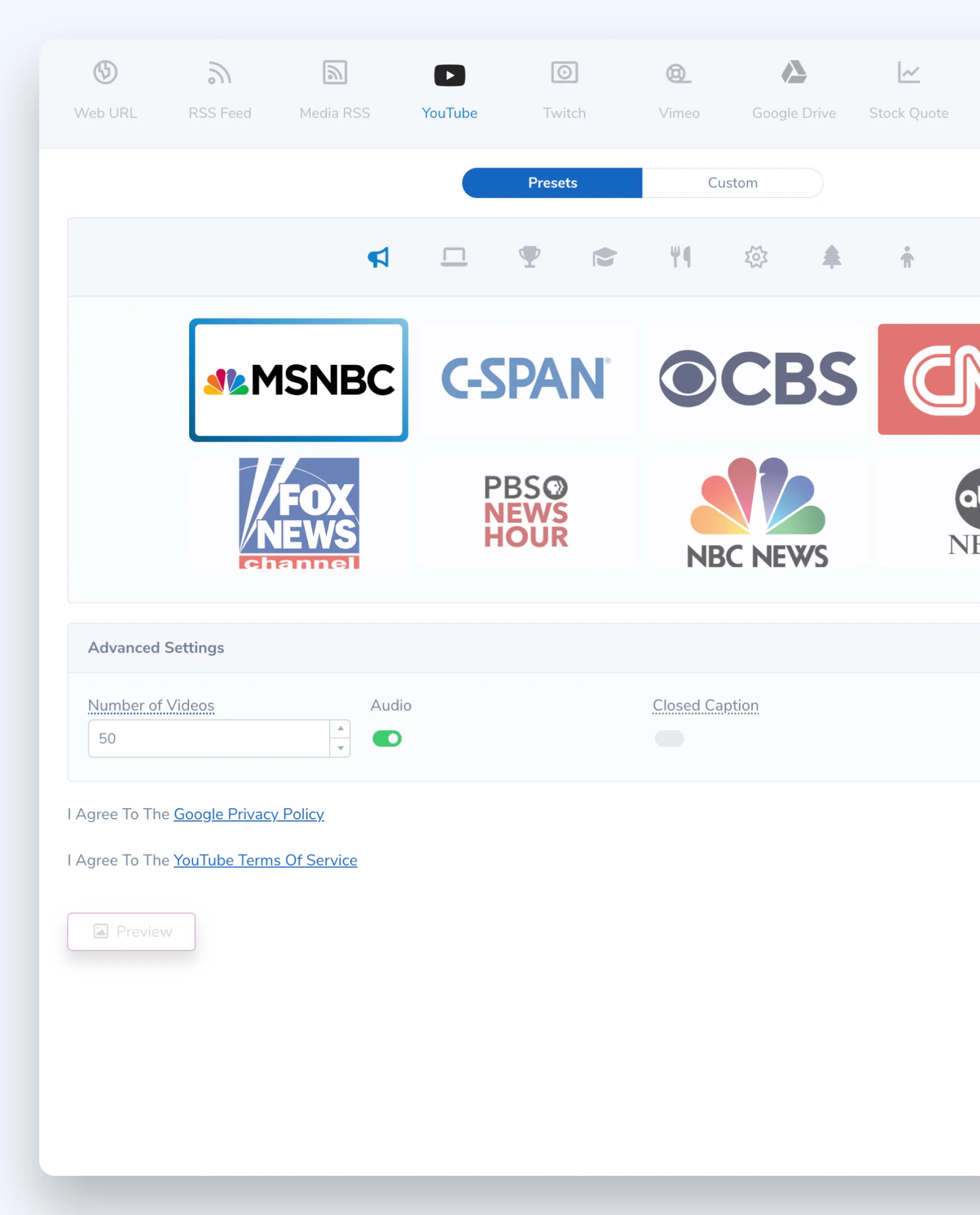Select the CNN preset channel
The image size is (980, 1215).
coord(929,379)
